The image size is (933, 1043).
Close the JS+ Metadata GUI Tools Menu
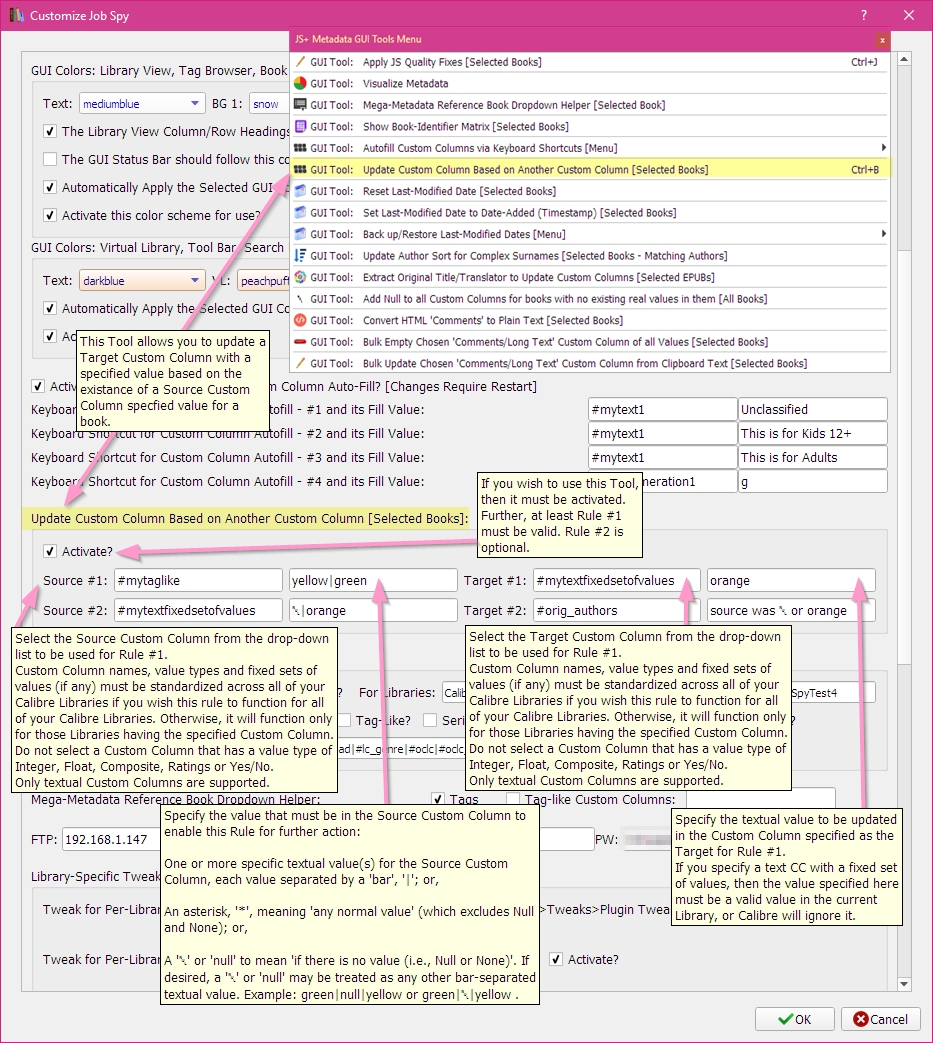click(882, 40)
